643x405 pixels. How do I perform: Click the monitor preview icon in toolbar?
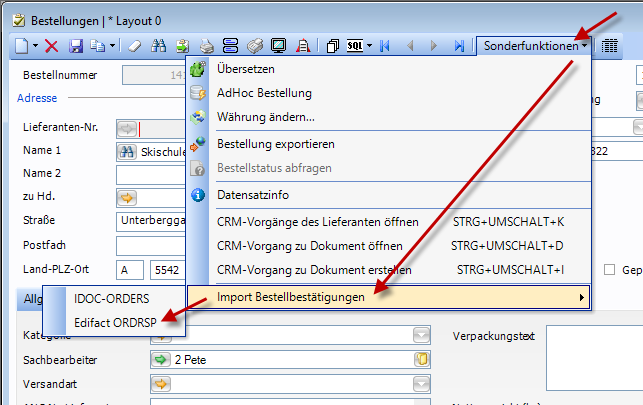(279, 46)
